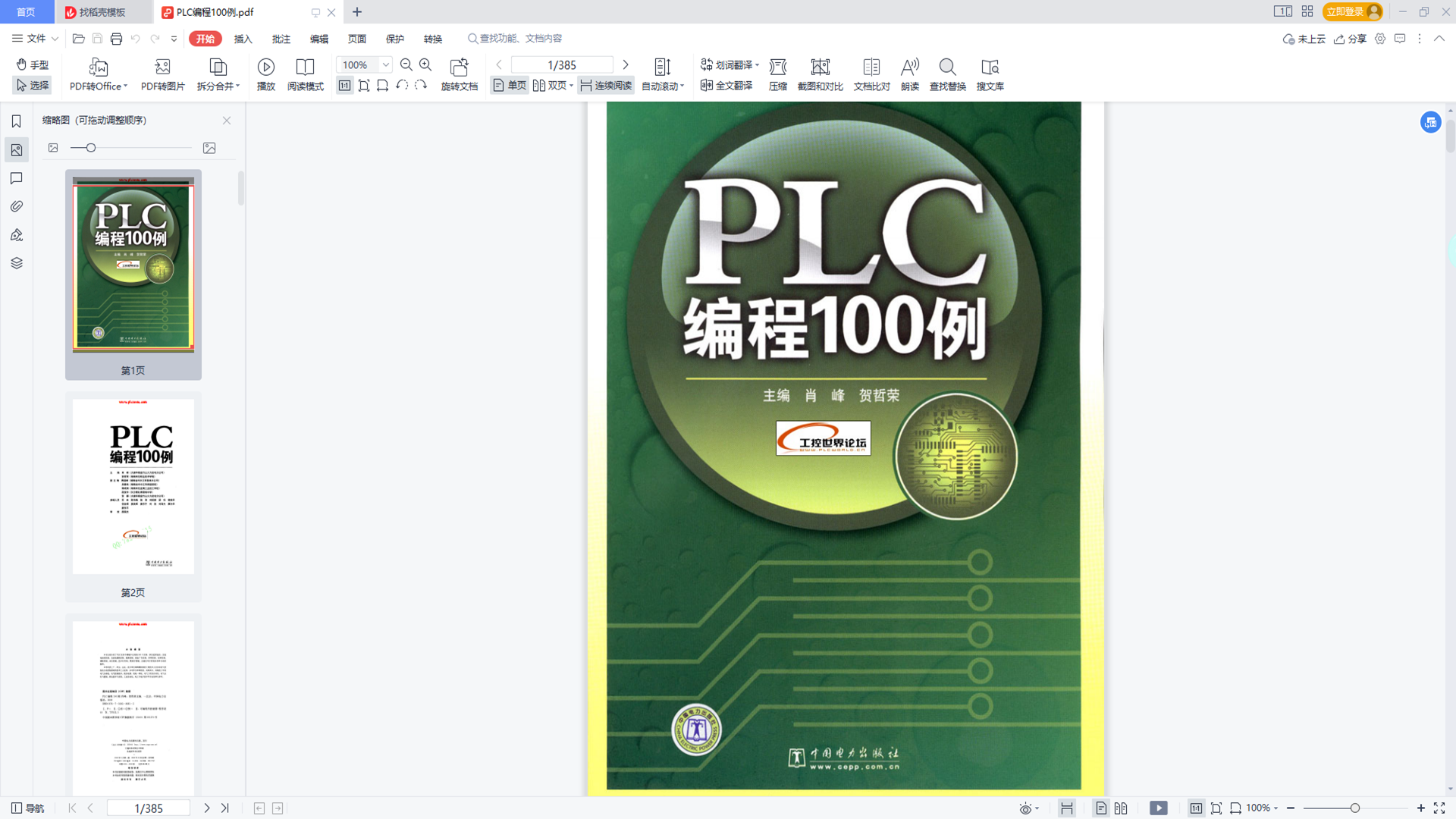The width and height of the screenshot is (1456, 819).
Task: Open the 旋转文档 rotate document tool
Action: [459, 67]
